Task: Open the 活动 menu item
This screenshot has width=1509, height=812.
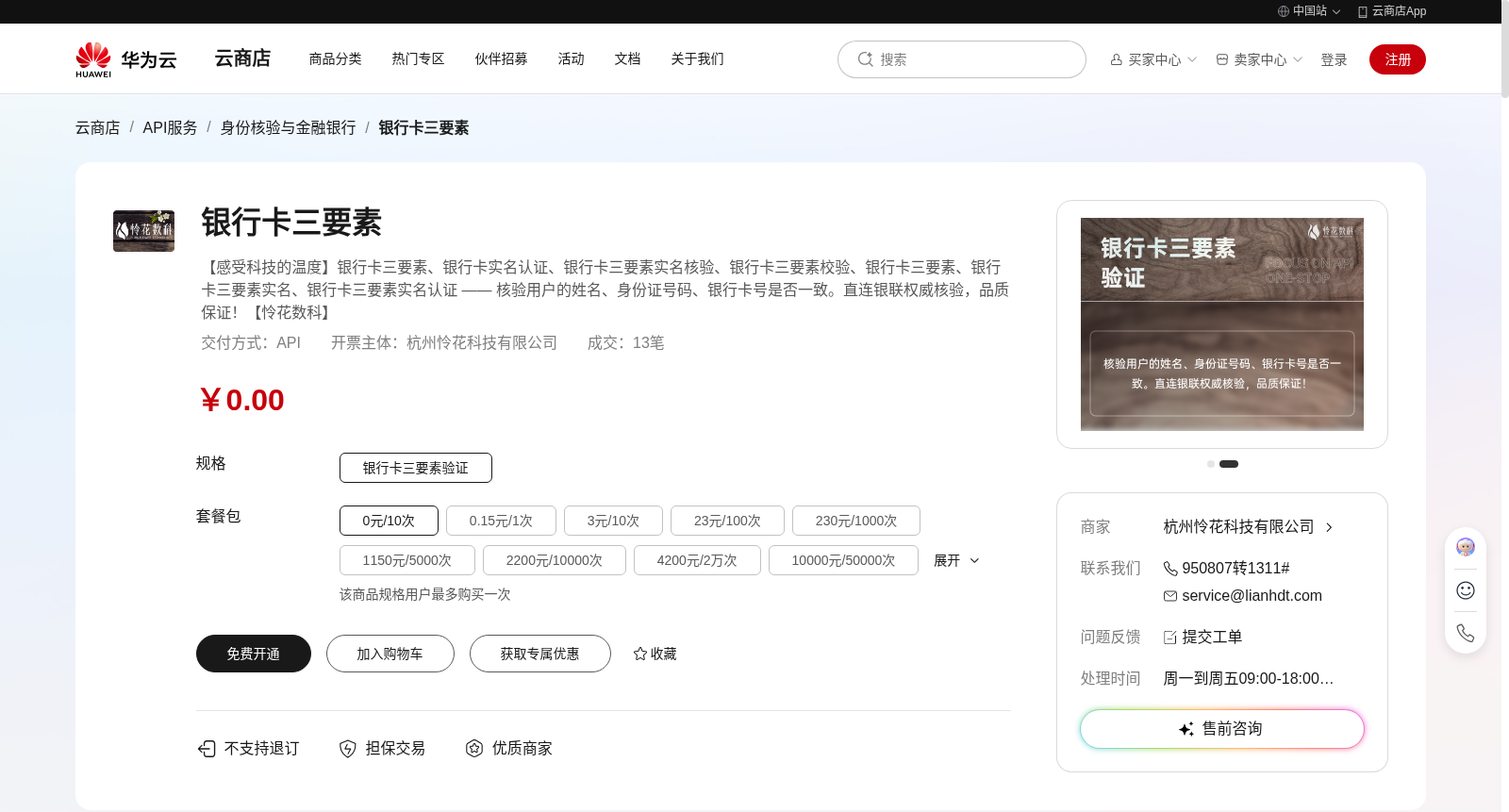Action: [x=572, y=58]
